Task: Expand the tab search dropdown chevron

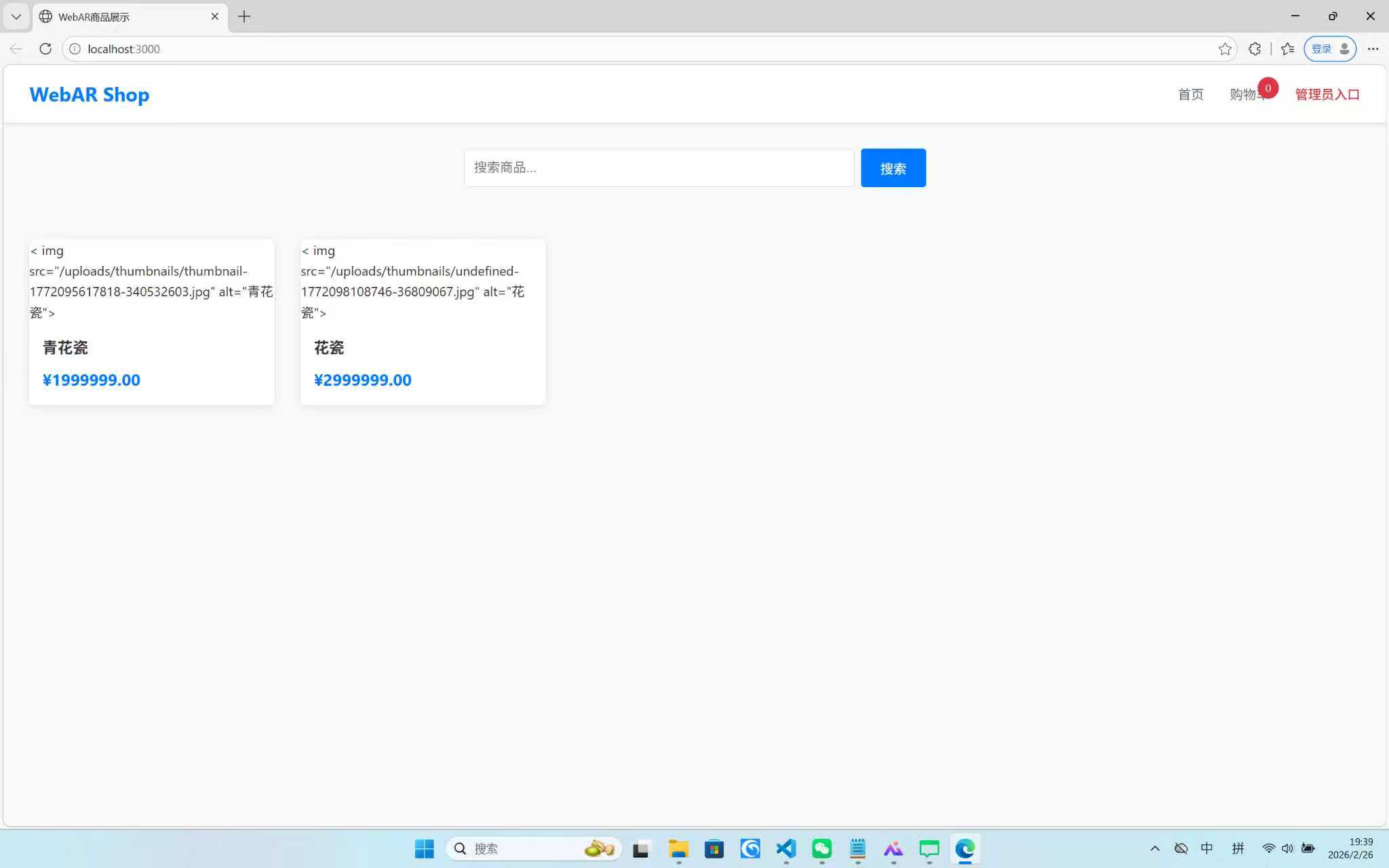Action: click(16, 16)
